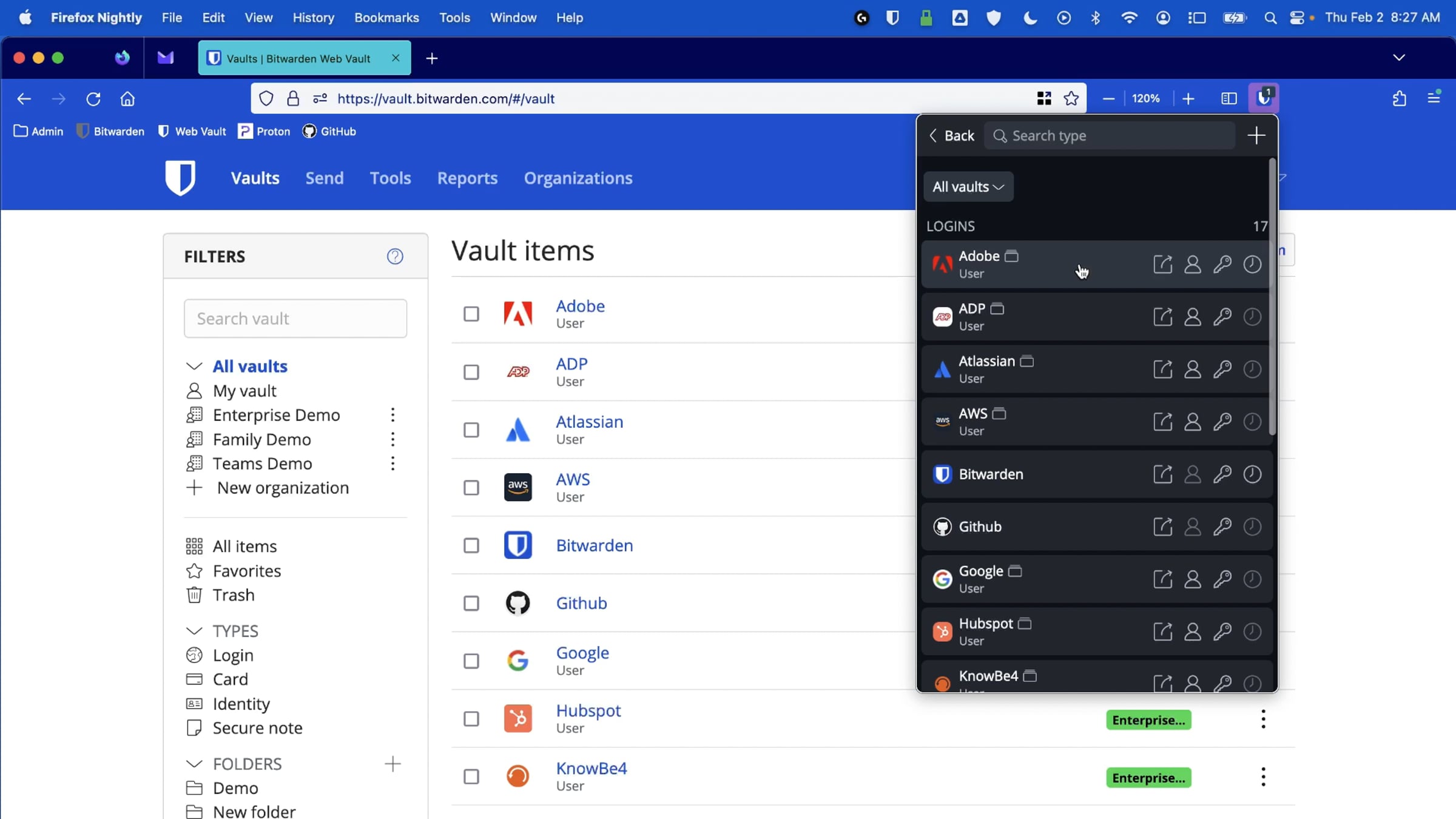Go back in the extension popup
1456x819 pixels.
point(951,136)
